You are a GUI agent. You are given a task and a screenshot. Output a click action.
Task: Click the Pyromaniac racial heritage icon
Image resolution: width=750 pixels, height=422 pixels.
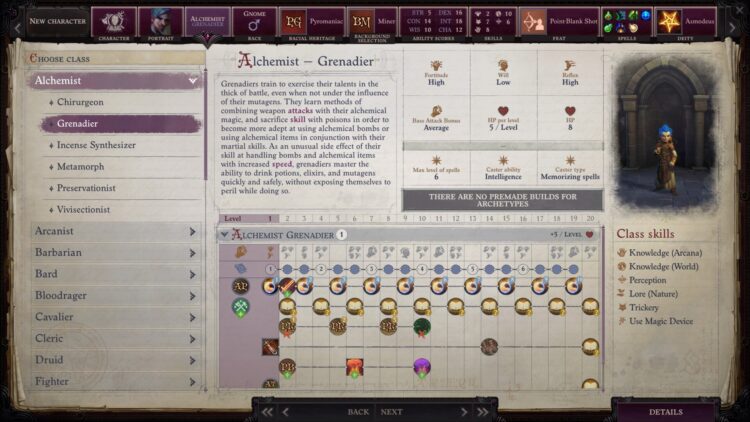[294, 20]
